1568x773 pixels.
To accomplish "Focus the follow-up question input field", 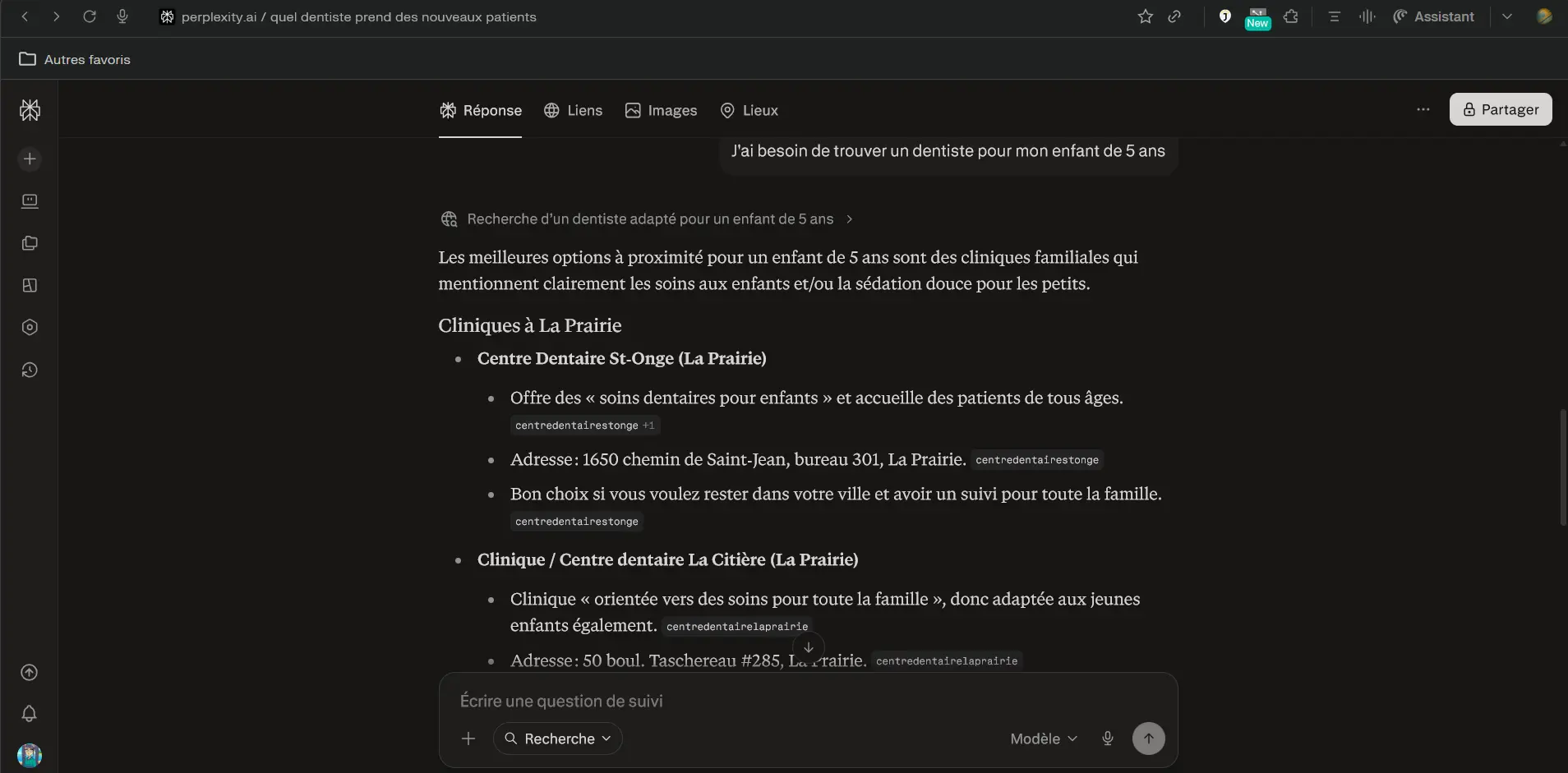I will (808, 701).
